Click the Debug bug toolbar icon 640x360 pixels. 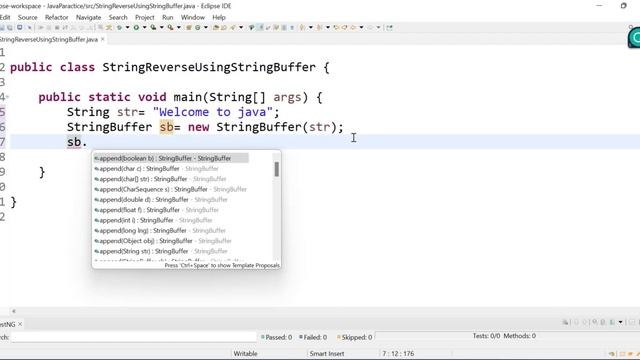pyautogui.click(x=119, y=28)
